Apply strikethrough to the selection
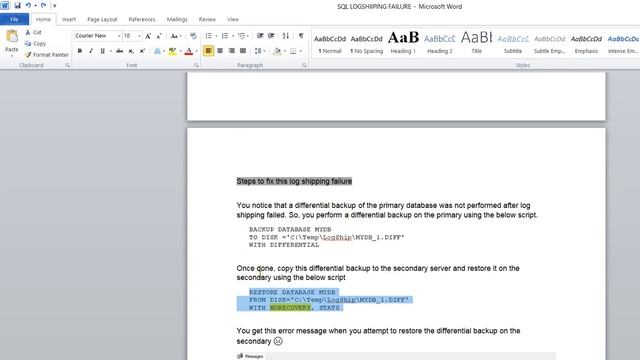The height and width of the screenshot is (360, 640). click(119, 51)
